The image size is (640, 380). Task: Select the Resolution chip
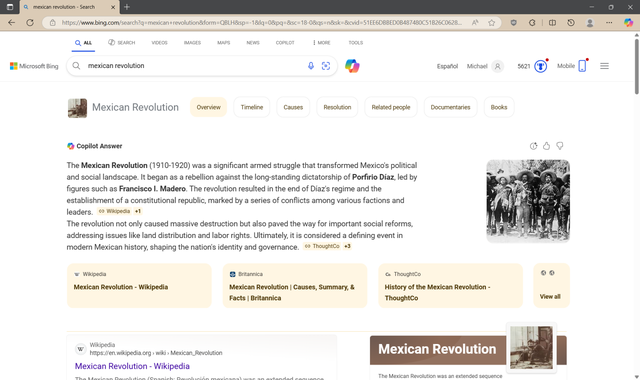pos(337,107)
